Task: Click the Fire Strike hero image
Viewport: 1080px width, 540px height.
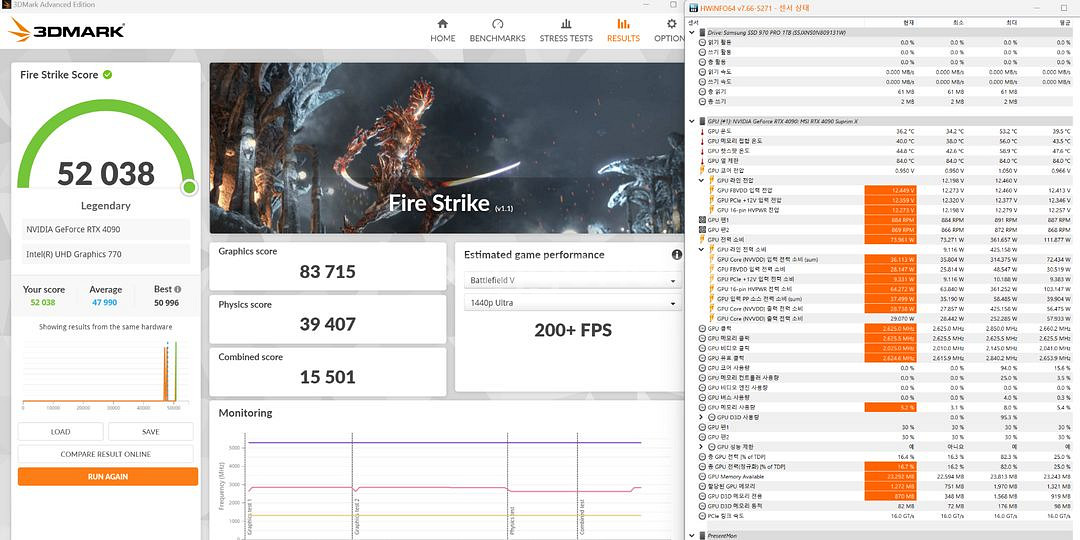Action: (x=446, y=148)
